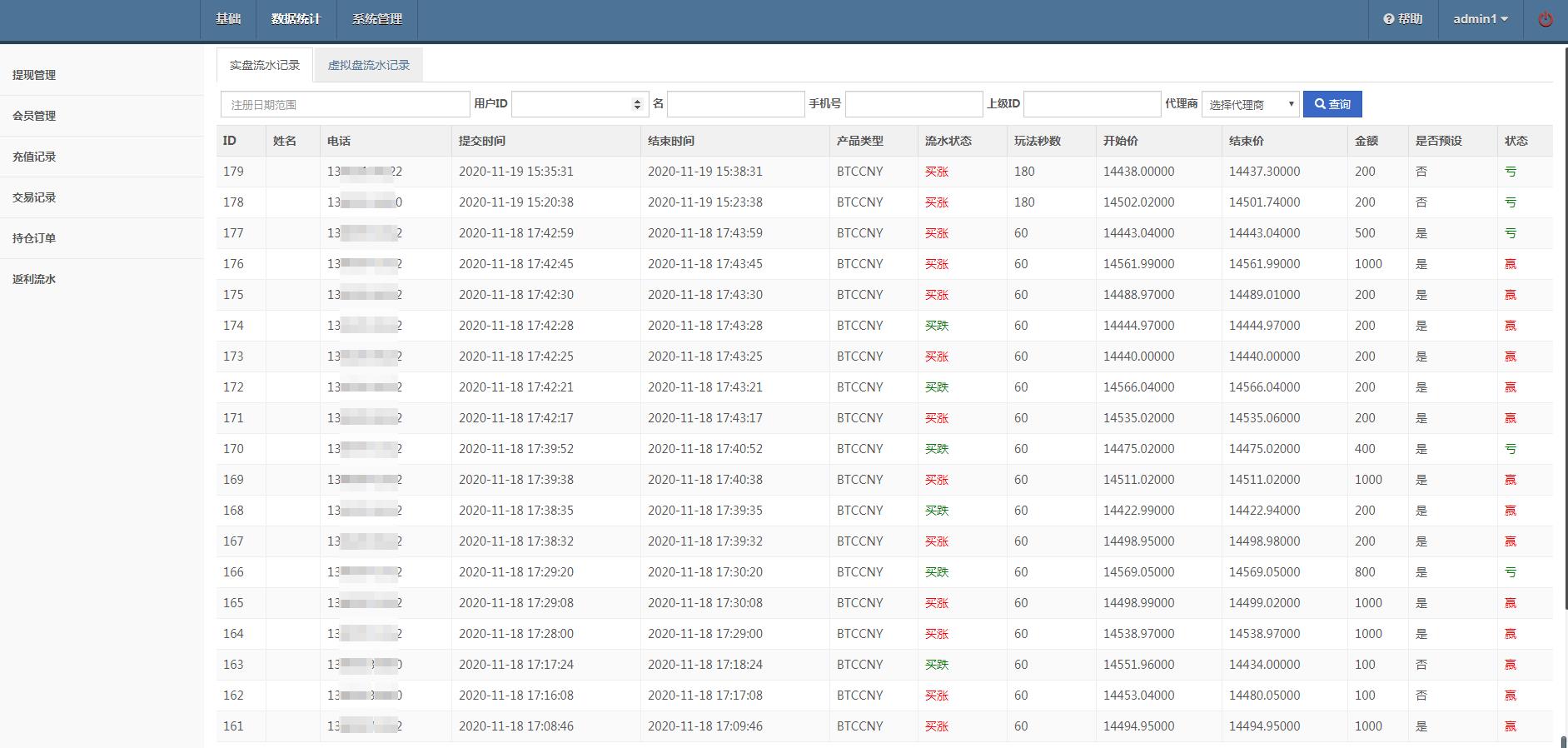Click BTCCNY product in row 168
Image resolution: width=1568 pixels, height=748 pixels.
860,511
